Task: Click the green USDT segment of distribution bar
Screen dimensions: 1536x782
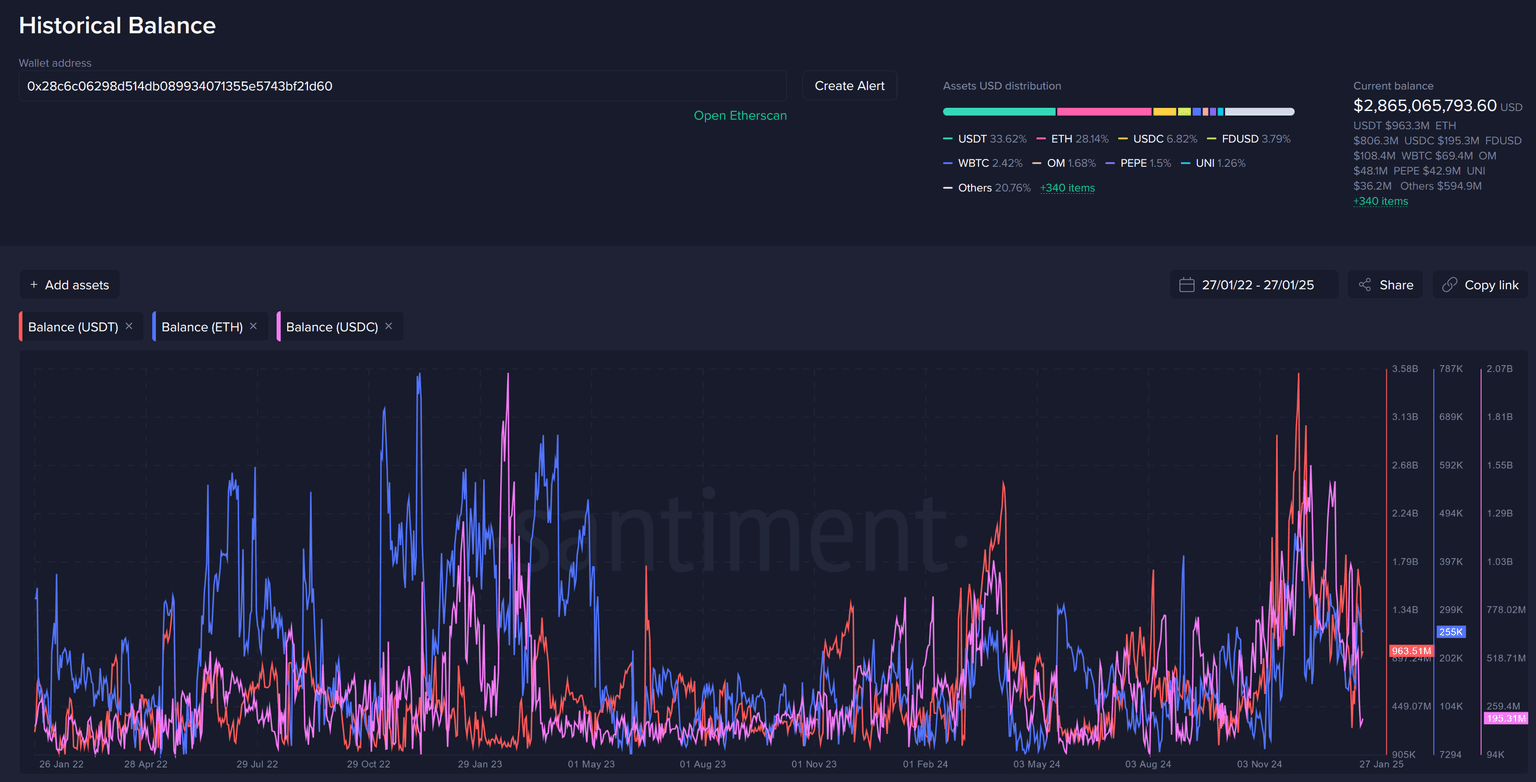Action: pos(998,112)
